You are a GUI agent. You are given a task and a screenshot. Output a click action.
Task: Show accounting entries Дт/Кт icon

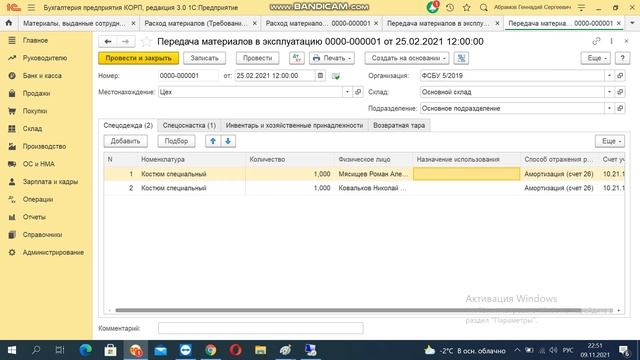[297, 58]
